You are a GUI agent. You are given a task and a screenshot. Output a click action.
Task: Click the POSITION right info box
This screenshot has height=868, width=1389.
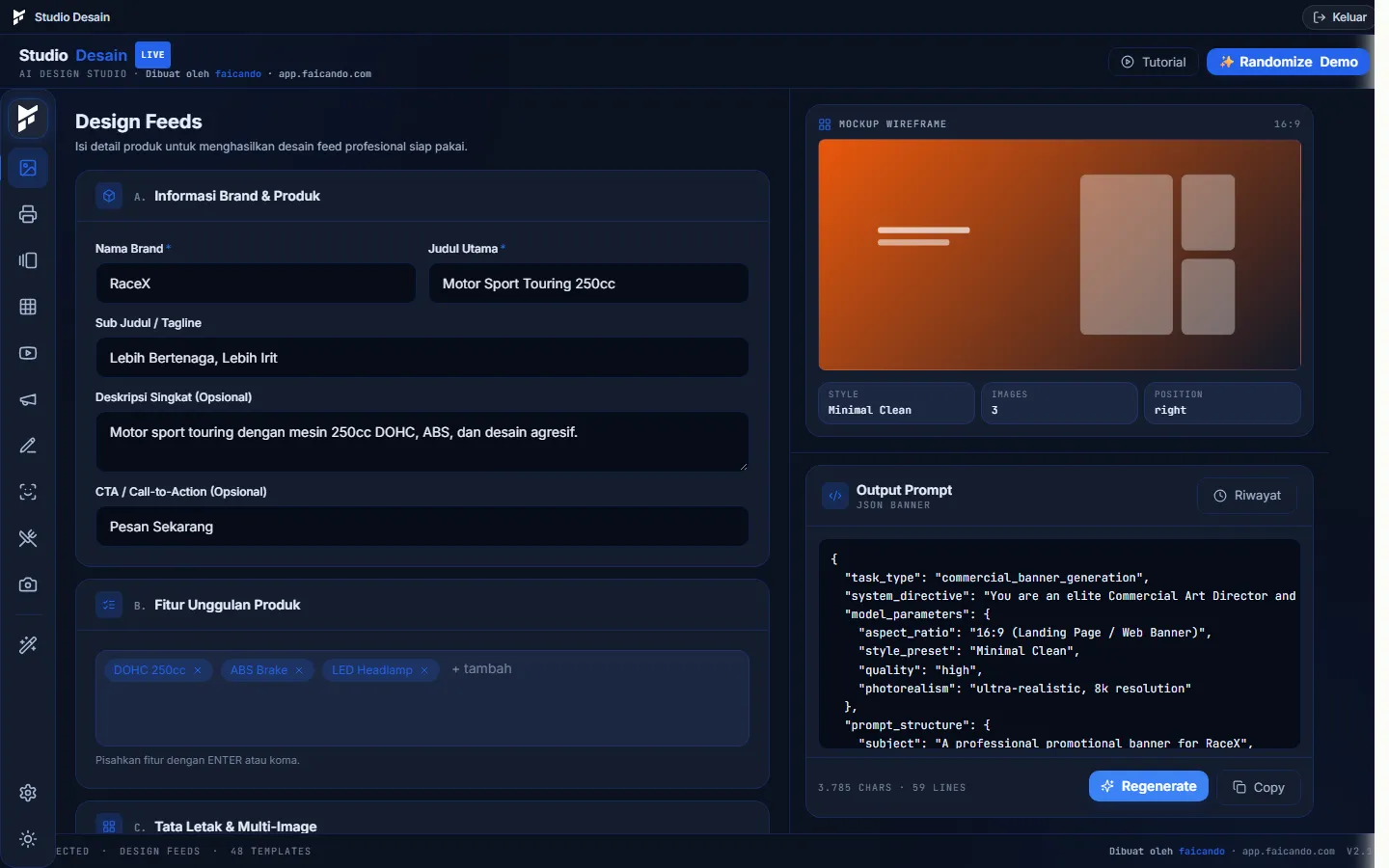(1222, 403)
